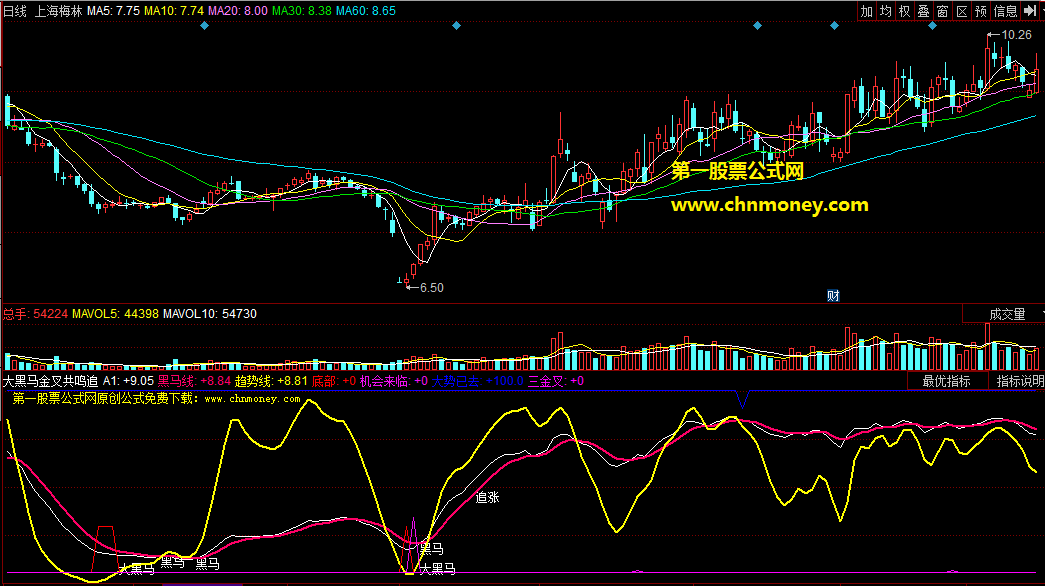
Task: Click the second blue diamond info marker
Action: click(x=457, y=26)
